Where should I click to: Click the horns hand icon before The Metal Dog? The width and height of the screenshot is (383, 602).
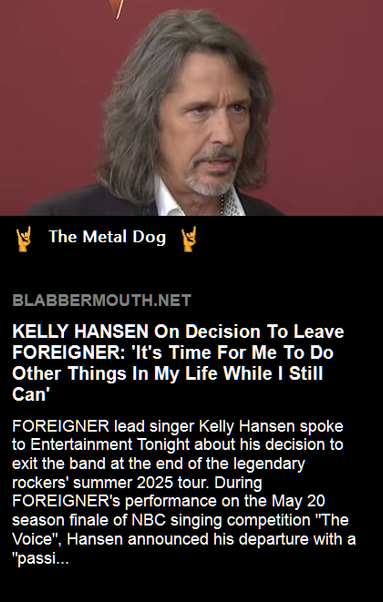click(x=23, y=239)
